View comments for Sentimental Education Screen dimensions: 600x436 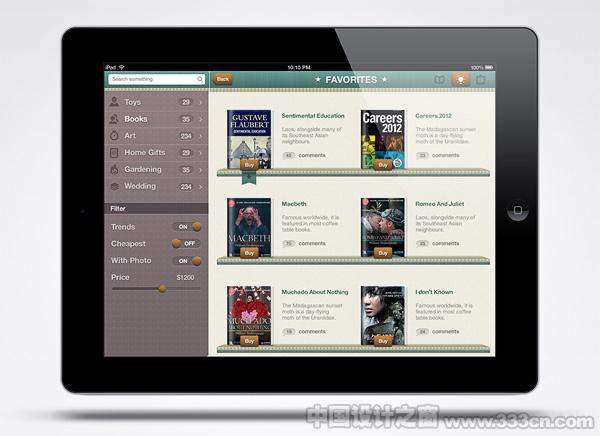(x=304, y=155)
